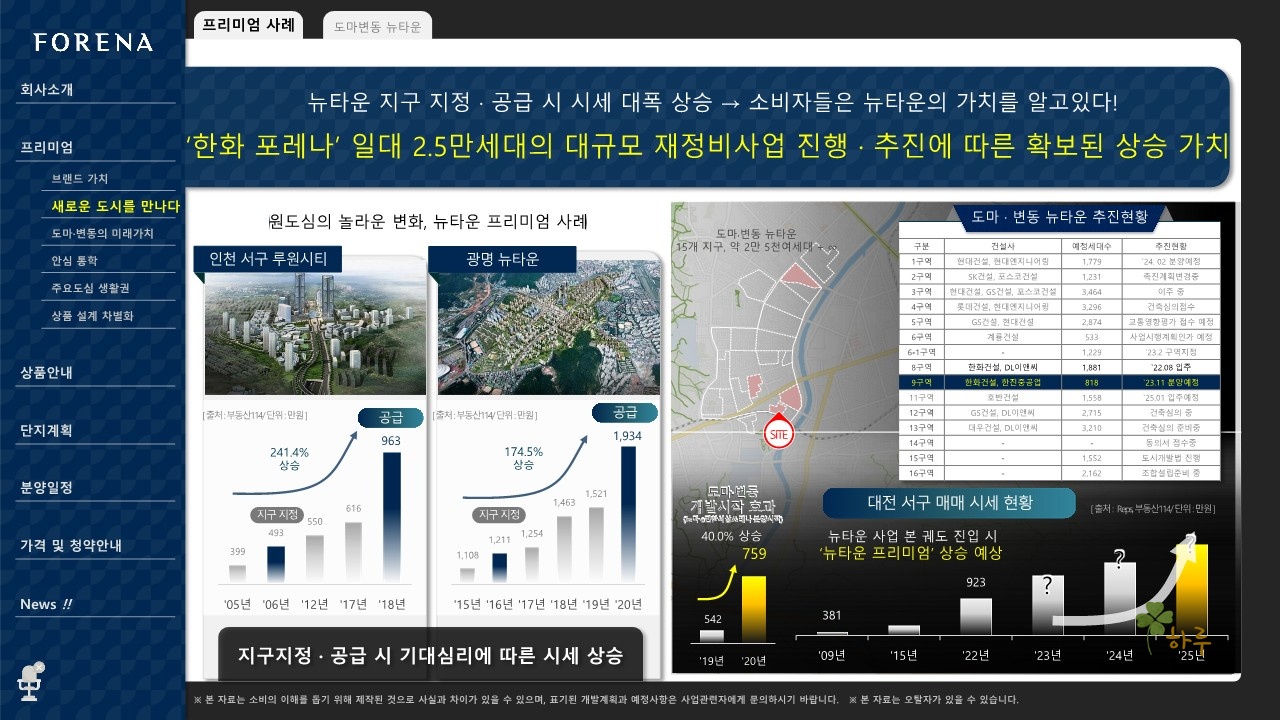Screen dimensions: 1280x720
Task: Select the 5구역 row in the table
Action: pyautogui.click(x=1060, y=322)
